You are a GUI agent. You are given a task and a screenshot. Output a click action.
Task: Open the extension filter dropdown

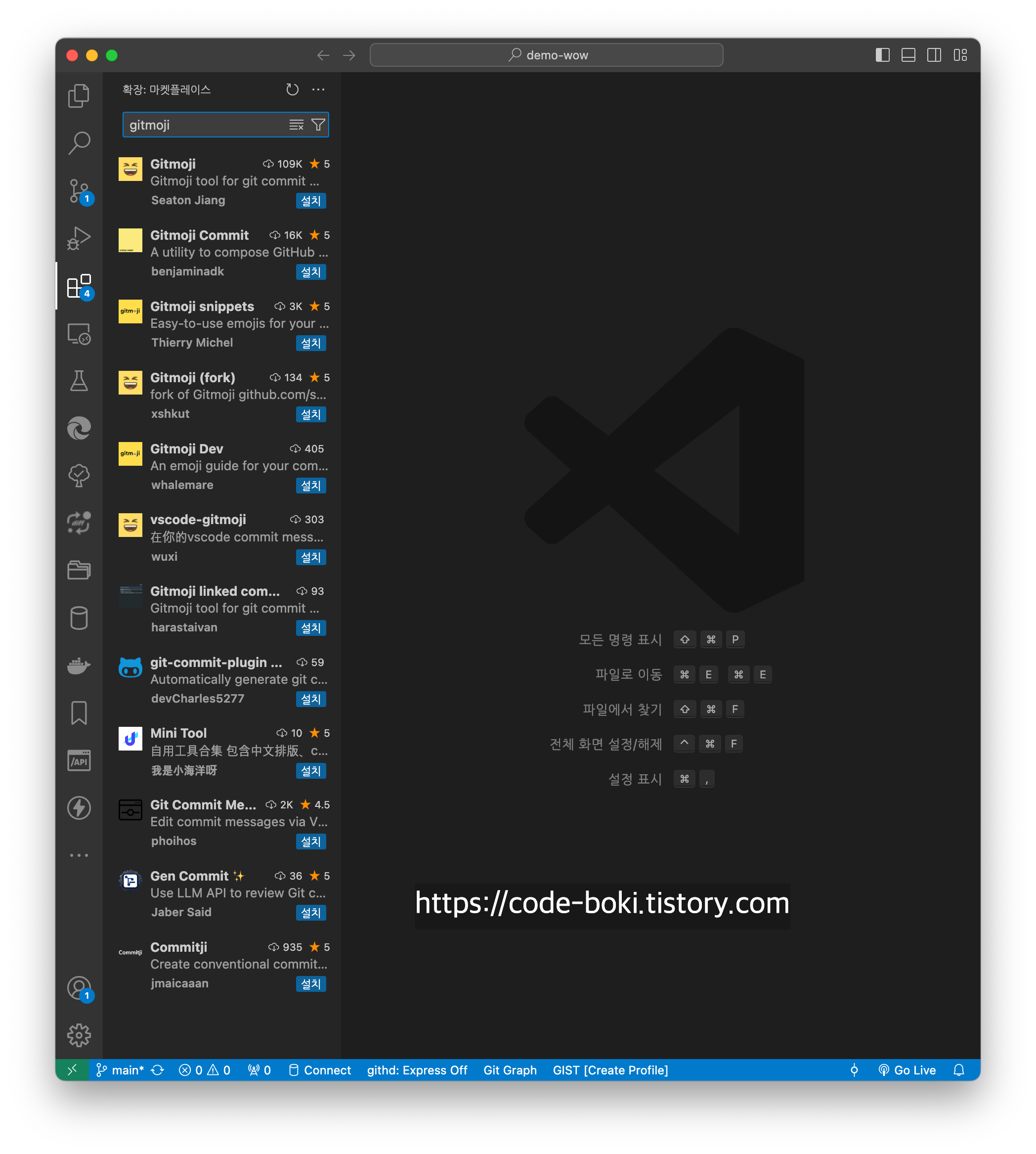(x=318, y=125)
